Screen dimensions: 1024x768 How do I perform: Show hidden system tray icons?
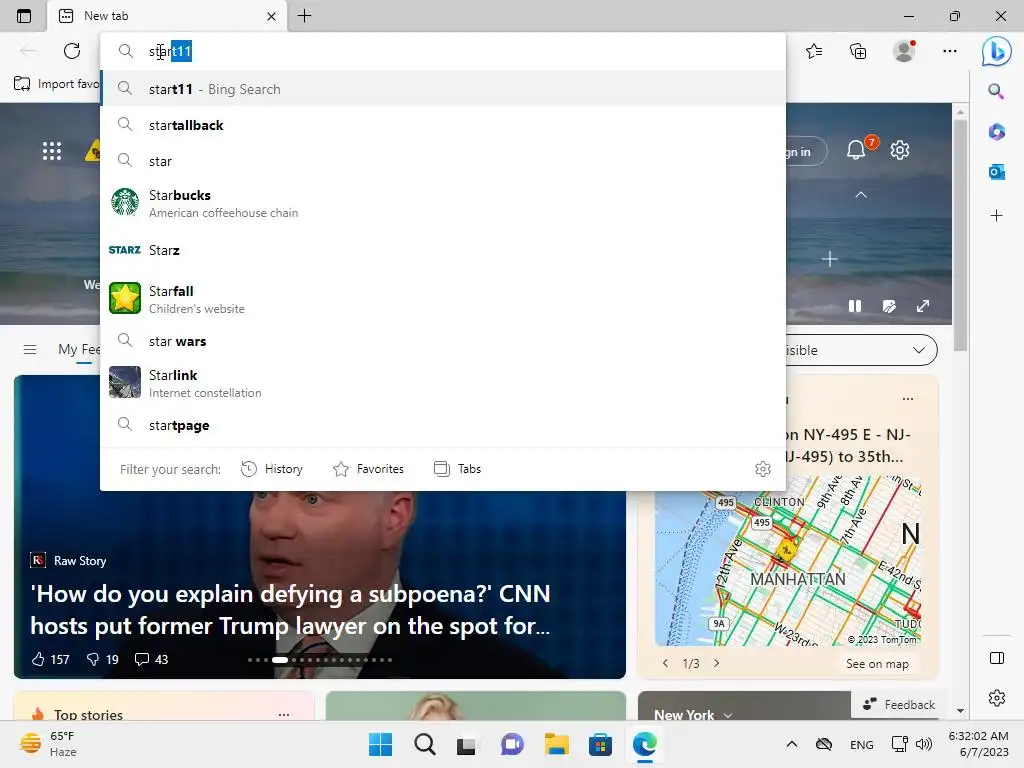(x=792, y=744)
